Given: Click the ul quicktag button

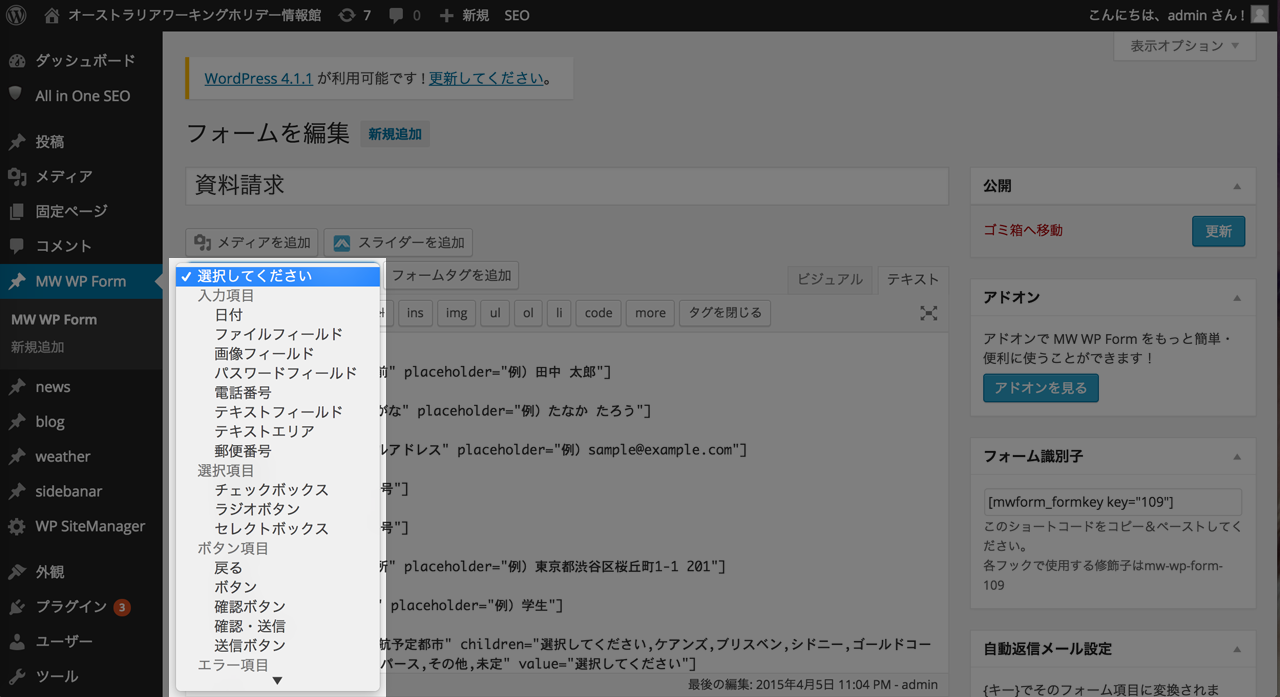Looking at the screenshot, I should [495, 313].
